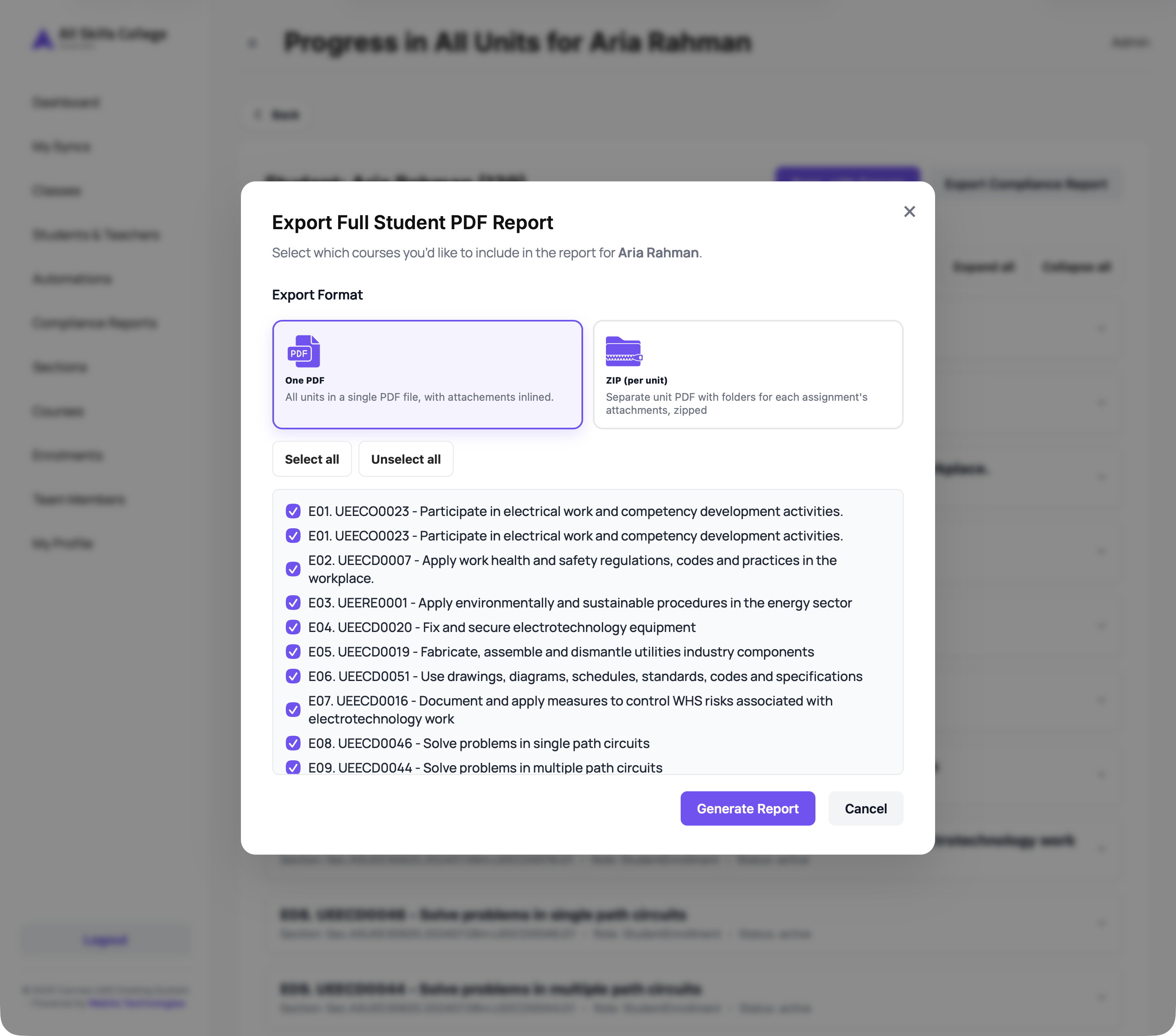Click the PDF file icon

[x=303, y=351]
